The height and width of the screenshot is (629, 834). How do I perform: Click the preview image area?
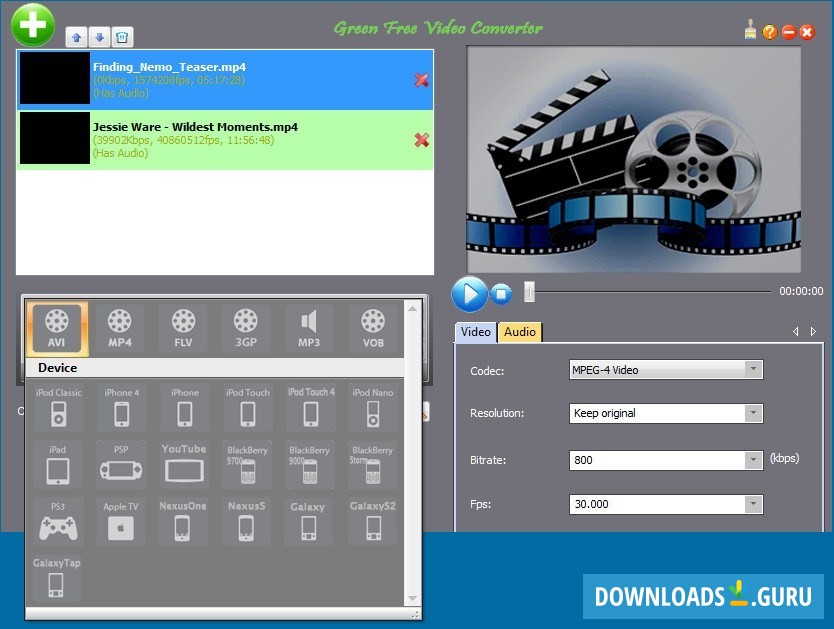[633, 160]
